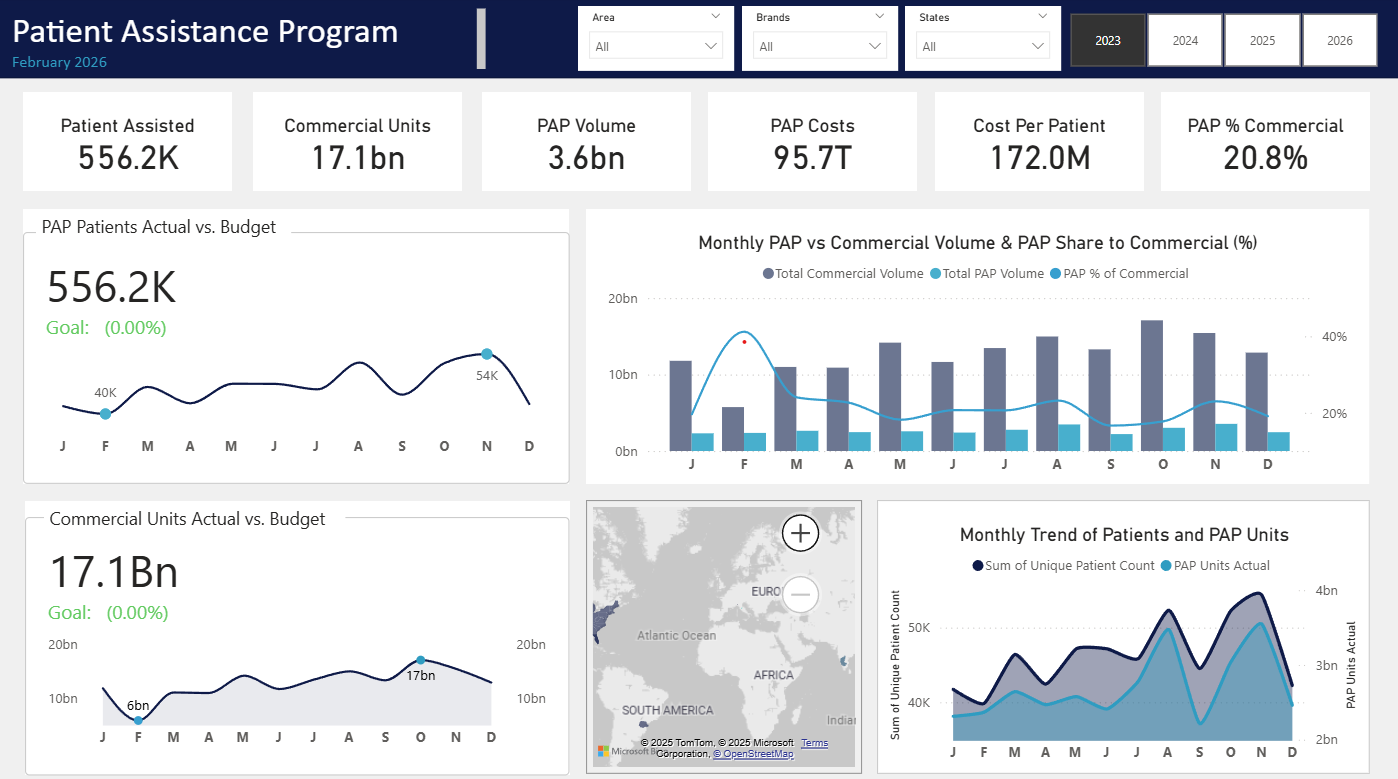Select the Commercial Units KPI card
1398x779 pixels.
click(x=357, y=141)
